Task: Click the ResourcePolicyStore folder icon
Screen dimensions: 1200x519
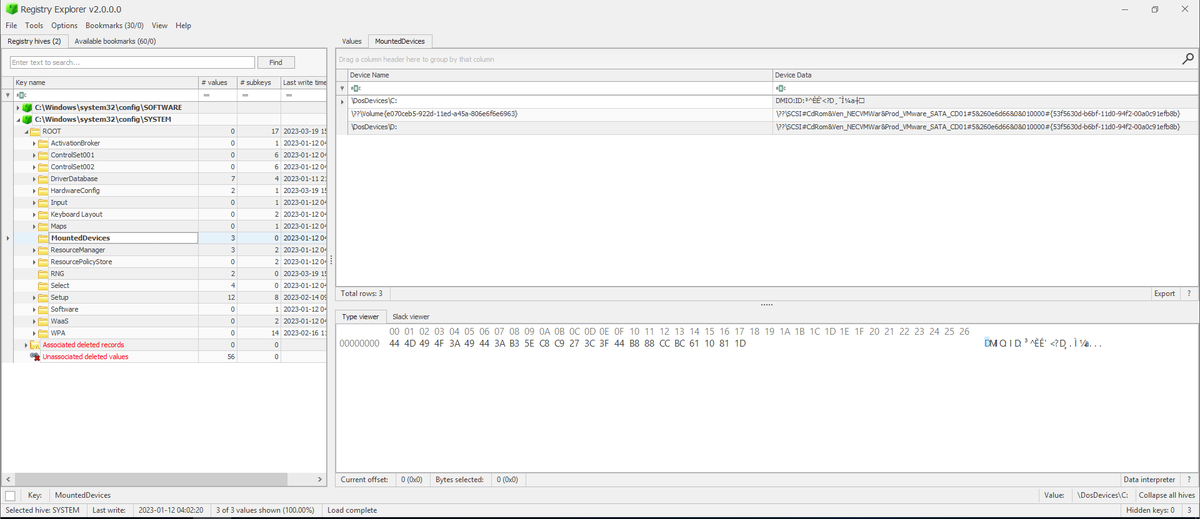Action: coord(44,261)
